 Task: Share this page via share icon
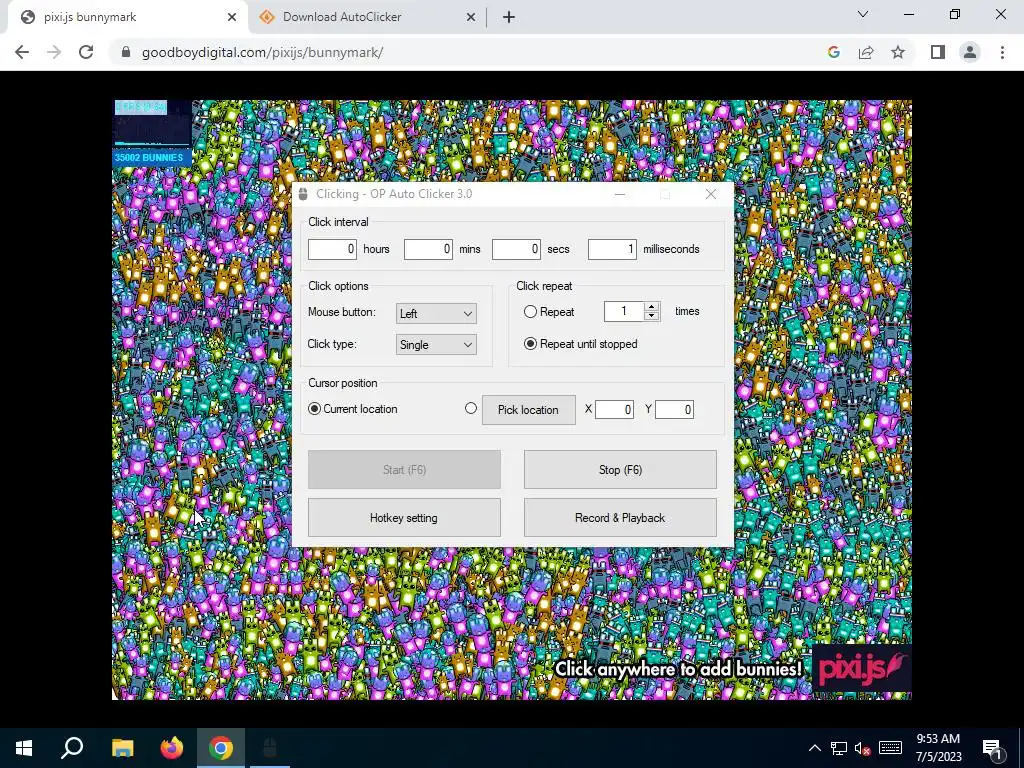[x=866, y=52]
